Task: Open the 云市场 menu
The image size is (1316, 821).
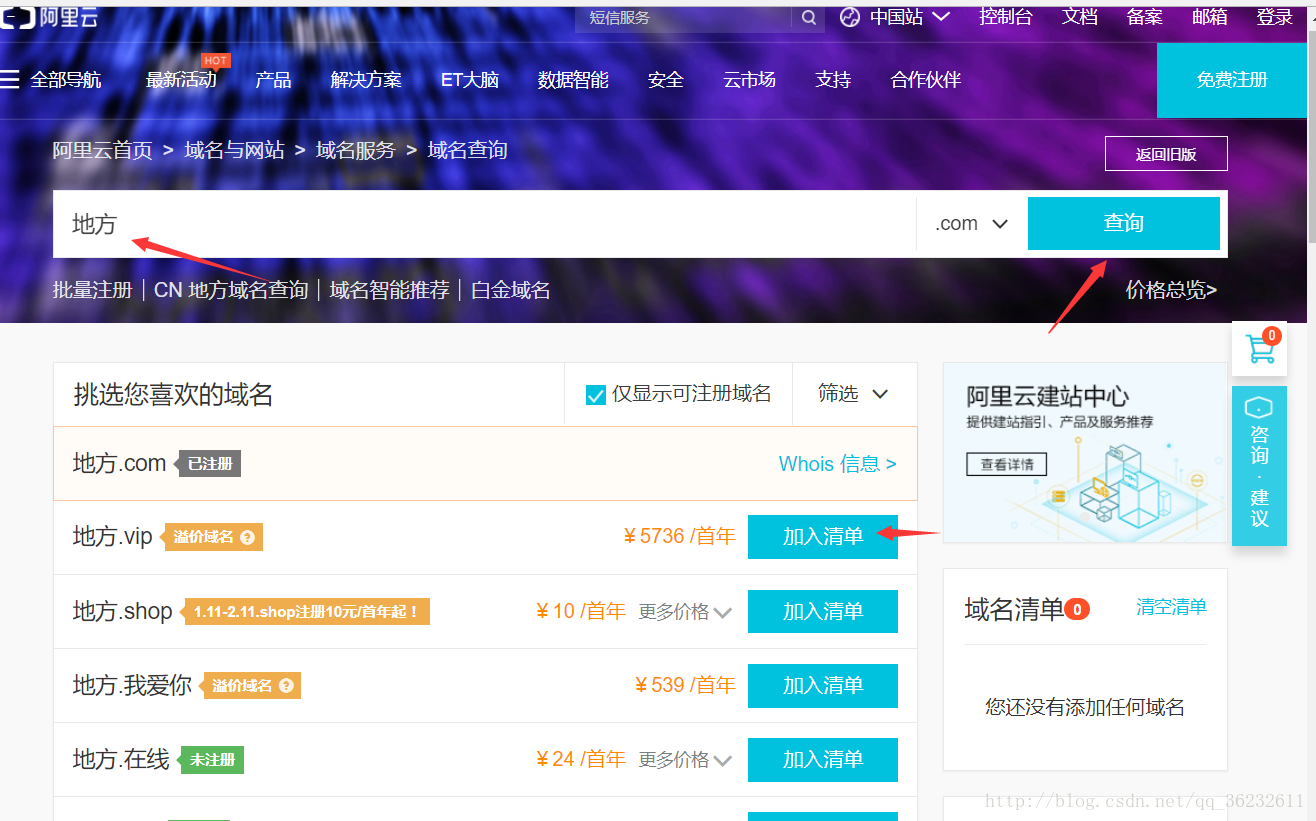Action: tap(750, 80)
